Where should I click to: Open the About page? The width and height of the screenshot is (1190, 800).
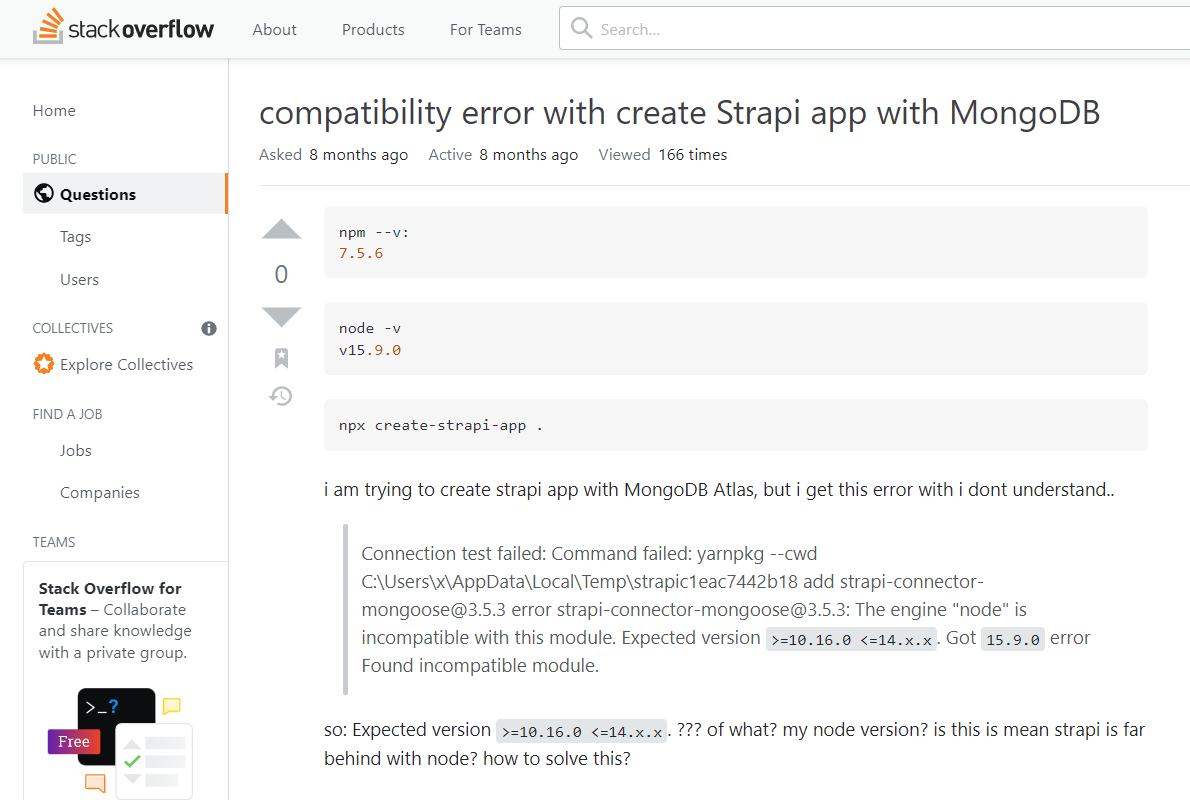(275, 30)
